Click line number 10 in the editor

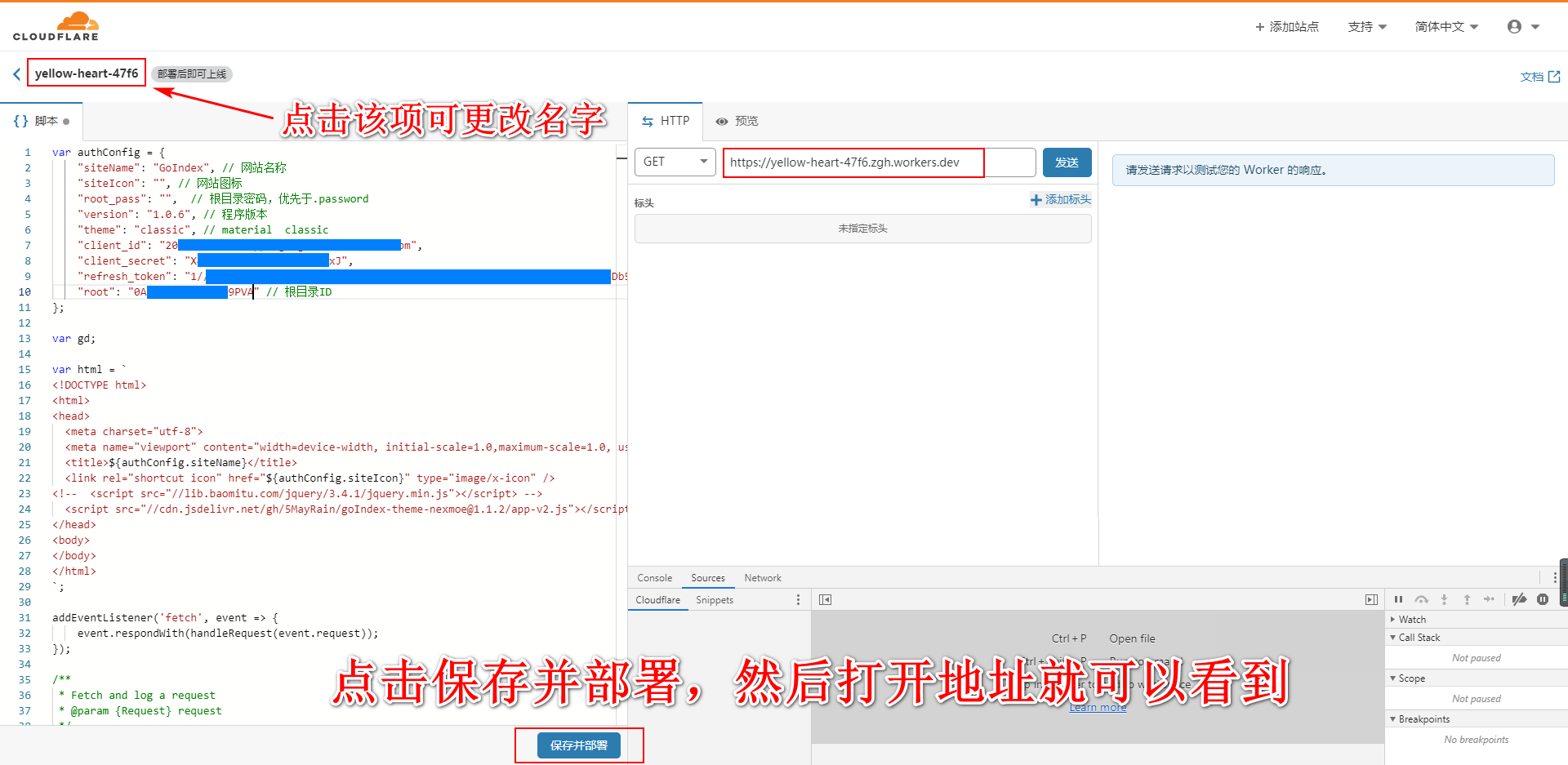[x=24, y=291]
